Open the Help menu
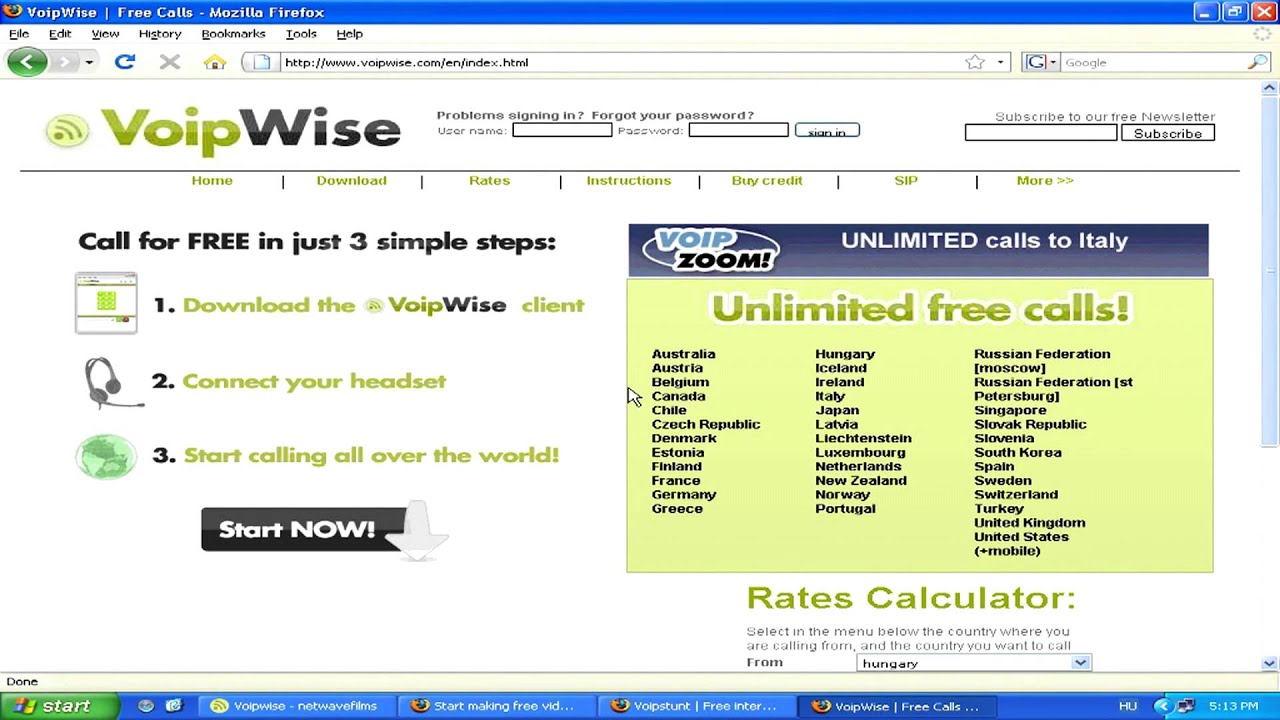 (x=349, y=33)
